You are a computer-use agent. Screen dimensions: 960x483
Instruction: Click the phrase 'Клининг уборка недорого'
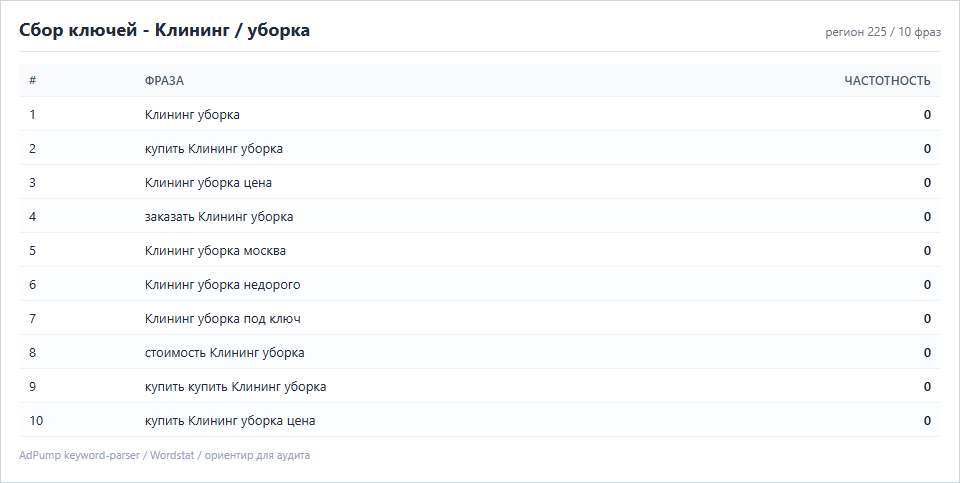222,285
